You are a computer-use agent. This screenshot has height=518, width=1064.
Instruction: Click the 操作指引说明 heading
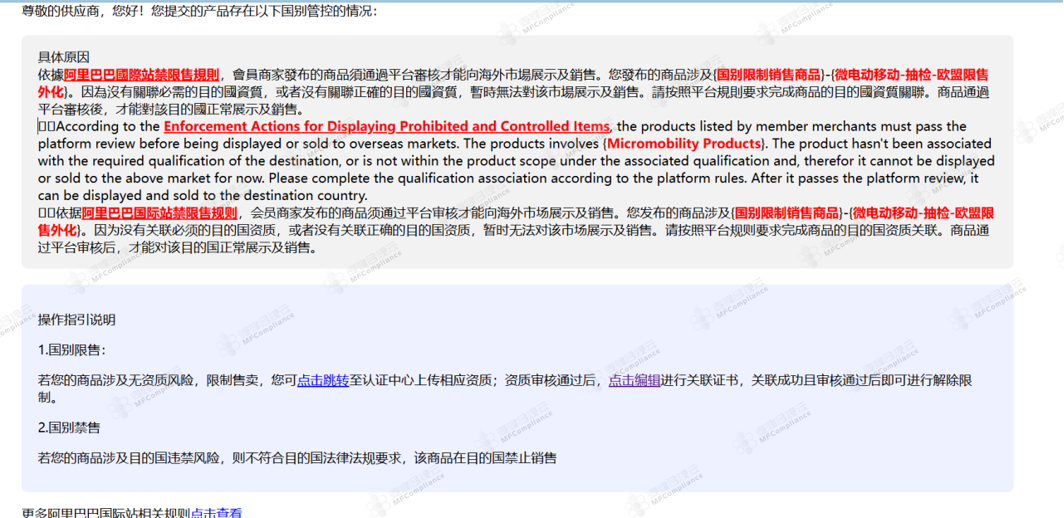(x=77, y=320)
